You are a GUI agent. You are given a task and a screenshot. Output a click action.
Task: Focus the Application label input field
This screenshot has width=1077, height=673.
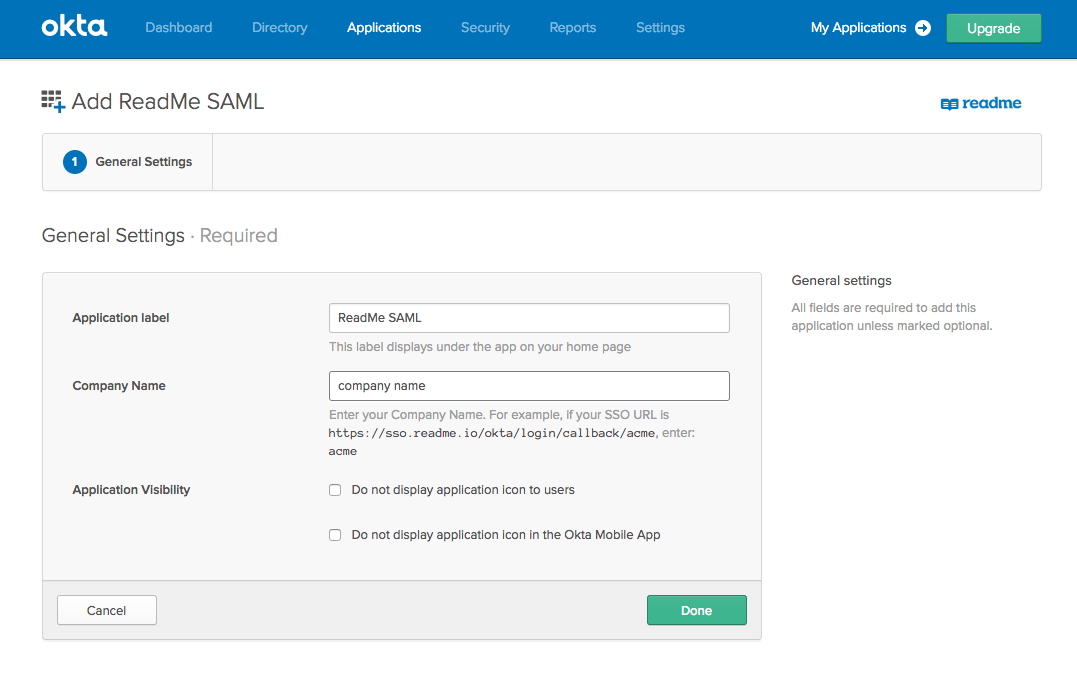pyautogui.click(x=529, y=318)
